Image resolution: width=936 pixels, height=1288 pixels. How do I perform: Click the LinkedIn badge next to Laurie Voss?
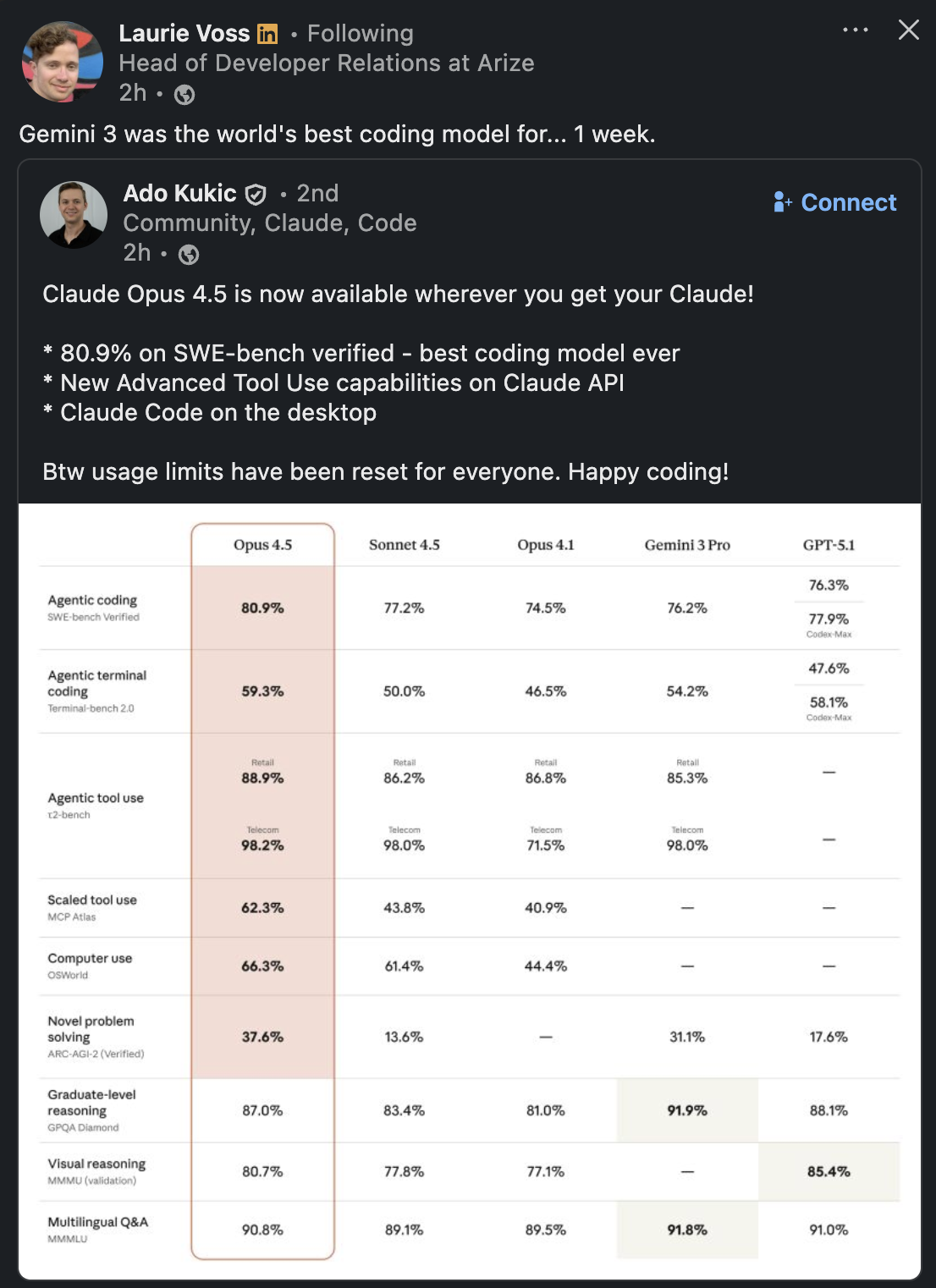[x=268, y=33]
